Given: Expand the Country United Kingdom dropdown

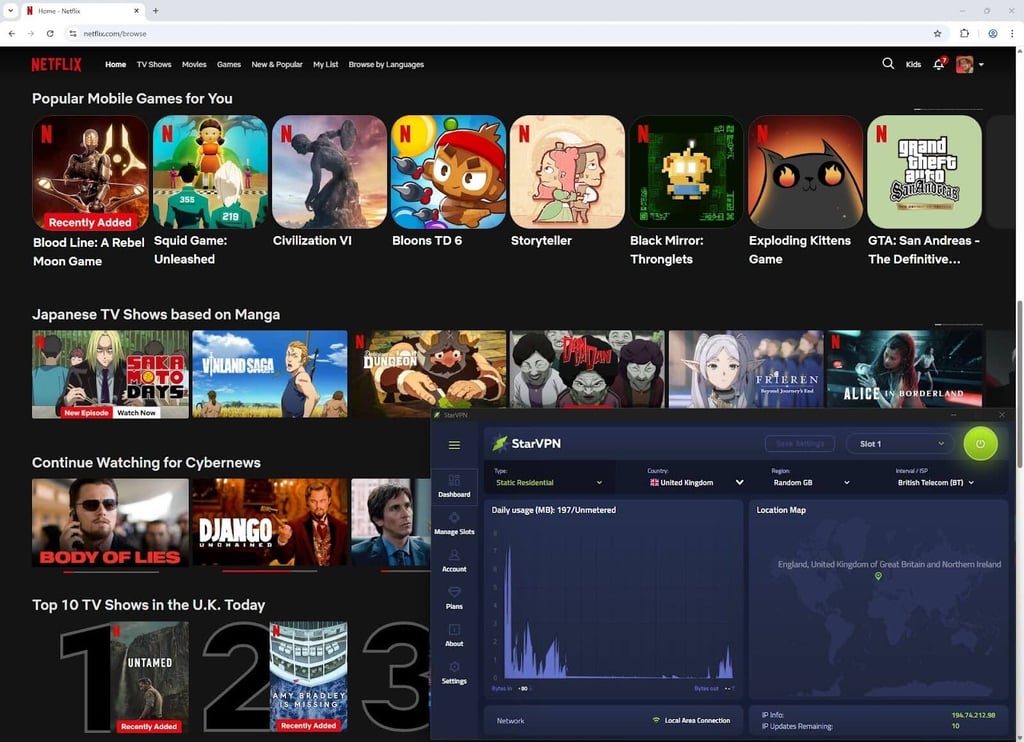Looking at the screenshot, I should coord(696,482).
